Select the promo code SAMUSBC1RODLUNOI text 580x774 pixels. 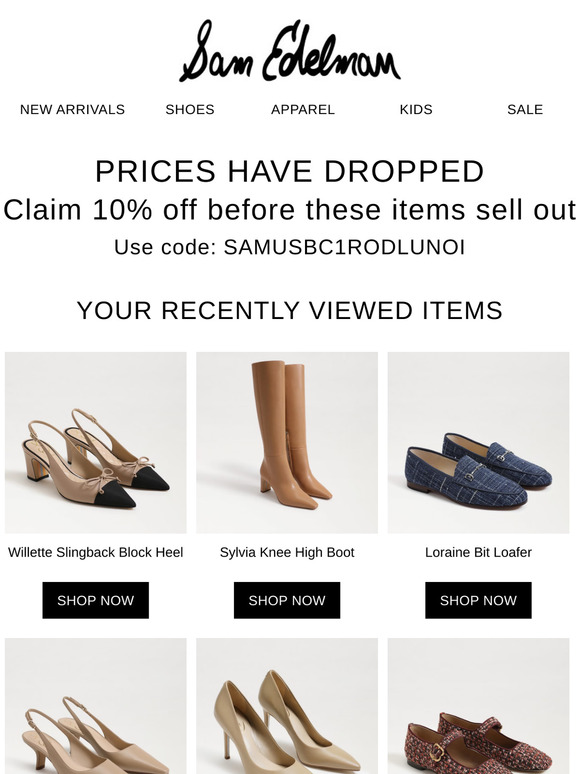click(344, 247)
